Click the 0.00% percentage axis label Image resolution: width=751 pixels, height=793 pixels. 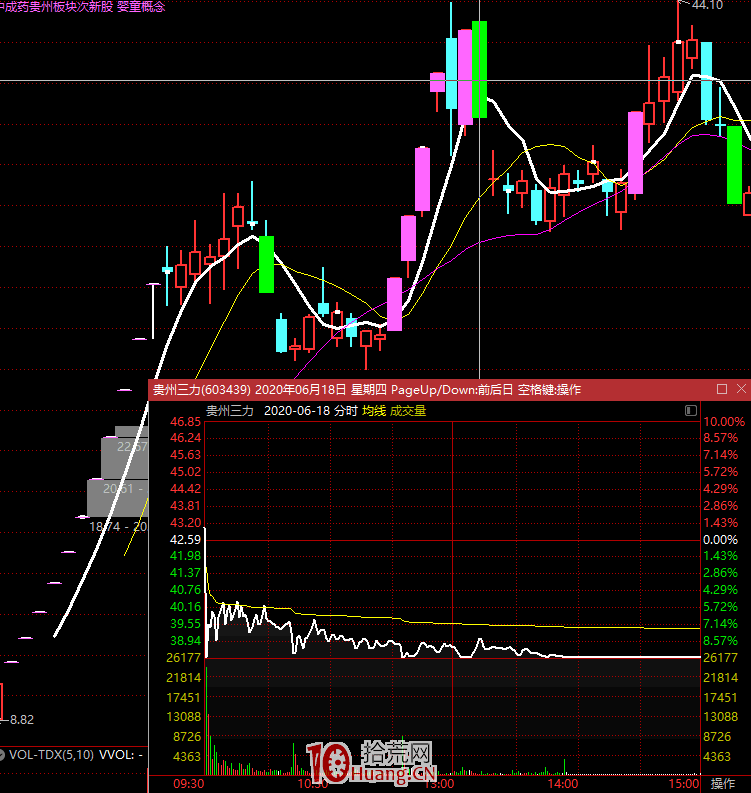[720, 540]
